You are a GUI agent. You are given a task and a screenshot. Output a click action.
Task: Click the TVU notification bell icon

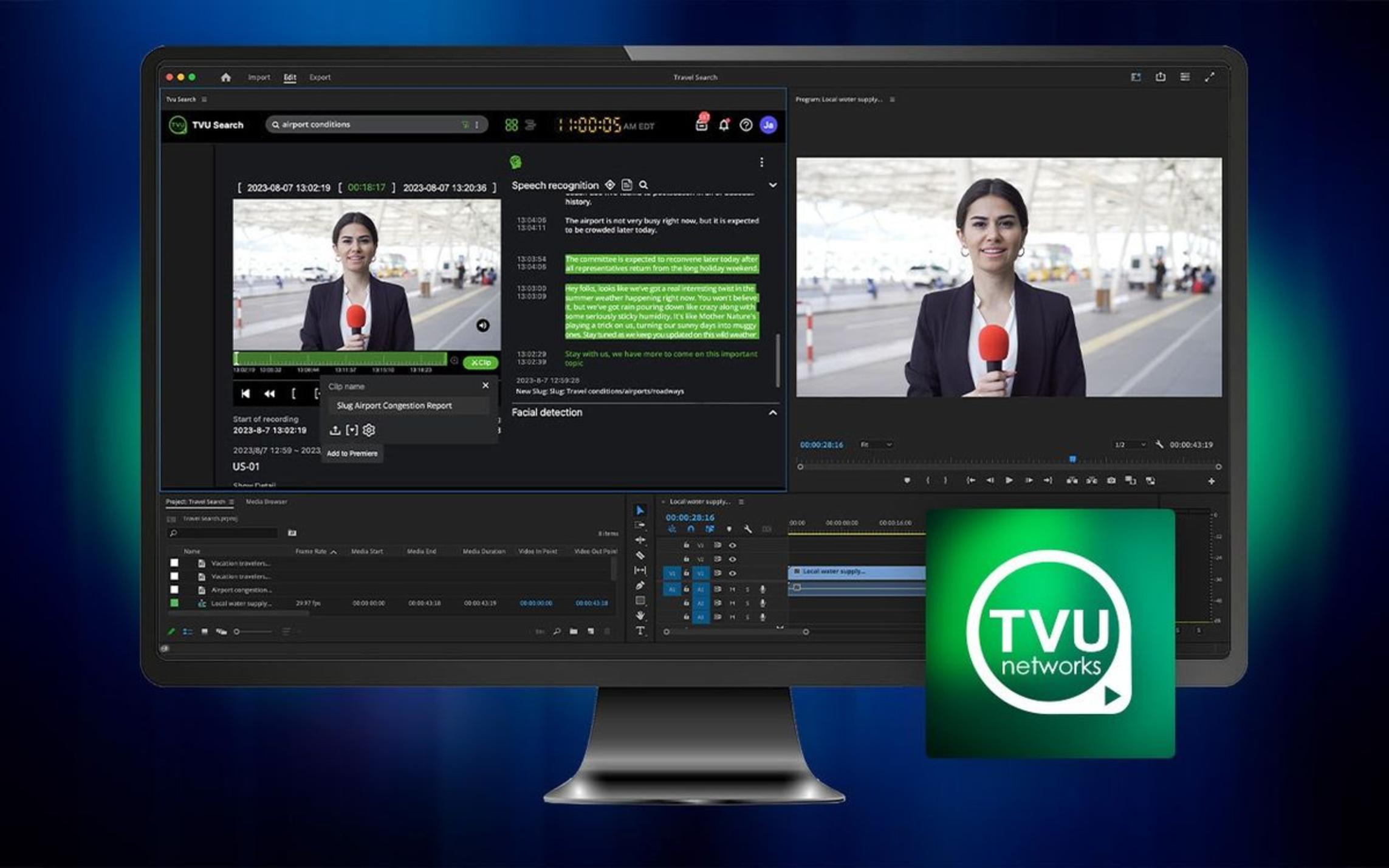(x=724, y=125)
